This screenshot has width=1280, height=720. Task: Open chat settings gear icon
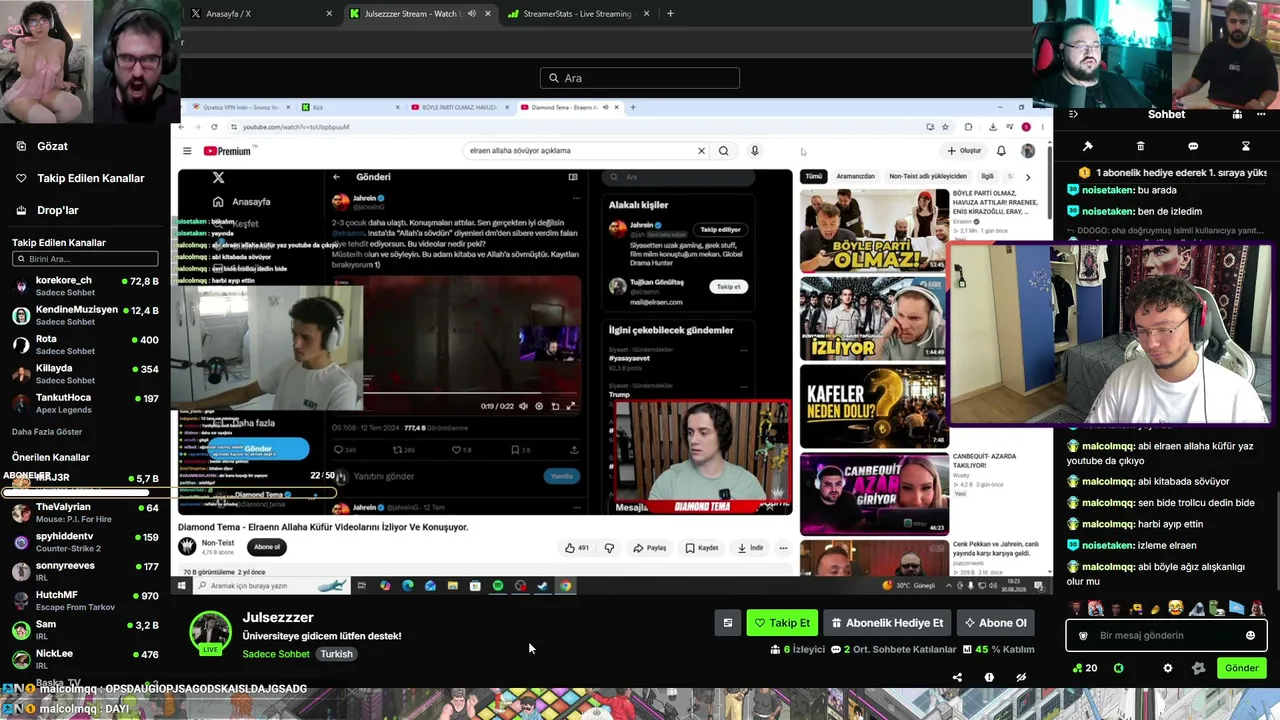(1167, 668)
